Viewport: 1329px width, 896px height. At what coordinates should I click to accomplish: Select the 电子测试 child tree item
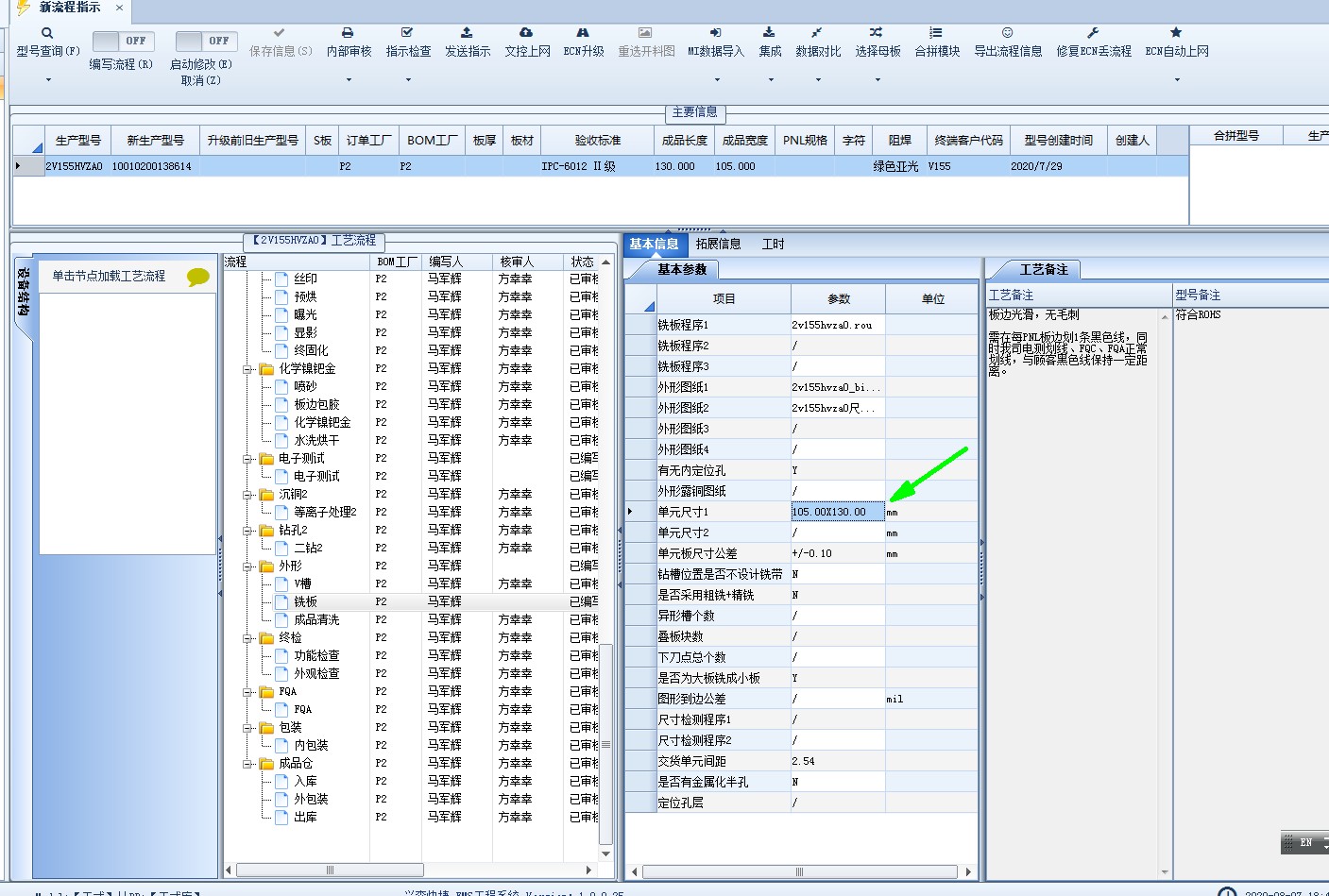click(316, 476)
